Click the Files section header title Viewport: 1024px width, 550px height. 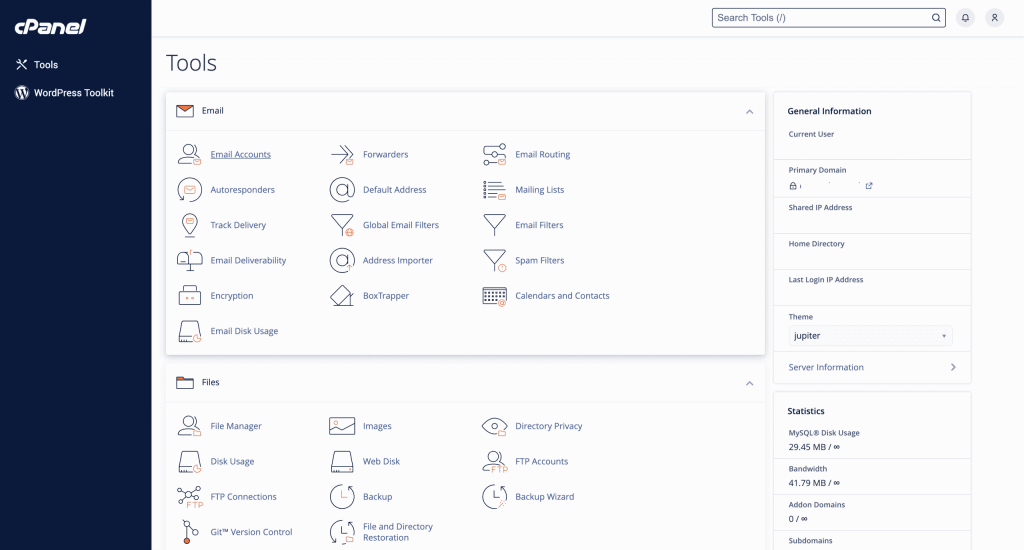point(210,382)
